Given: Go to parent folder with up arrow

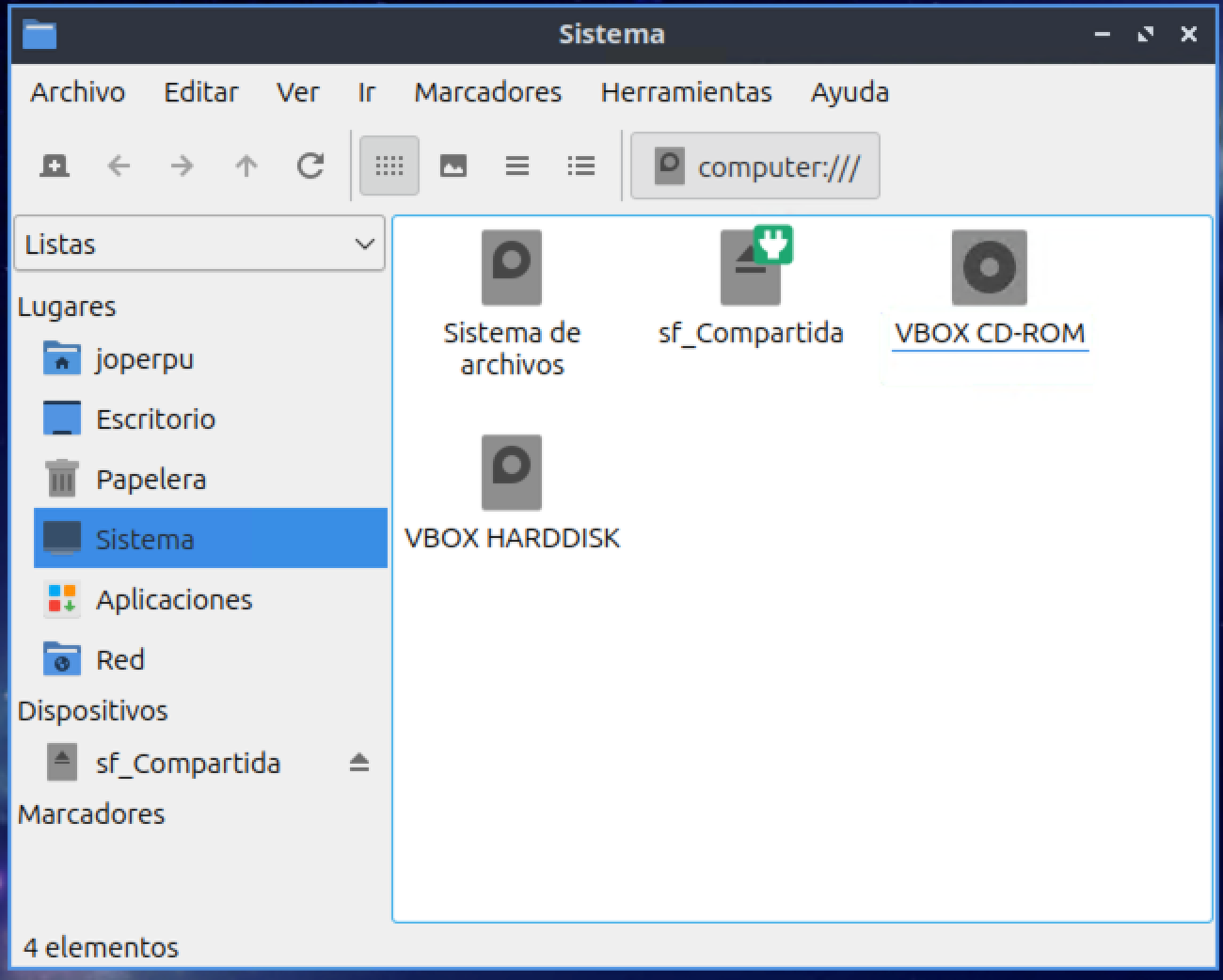Looking at the screenshot, I should [246, 166].
